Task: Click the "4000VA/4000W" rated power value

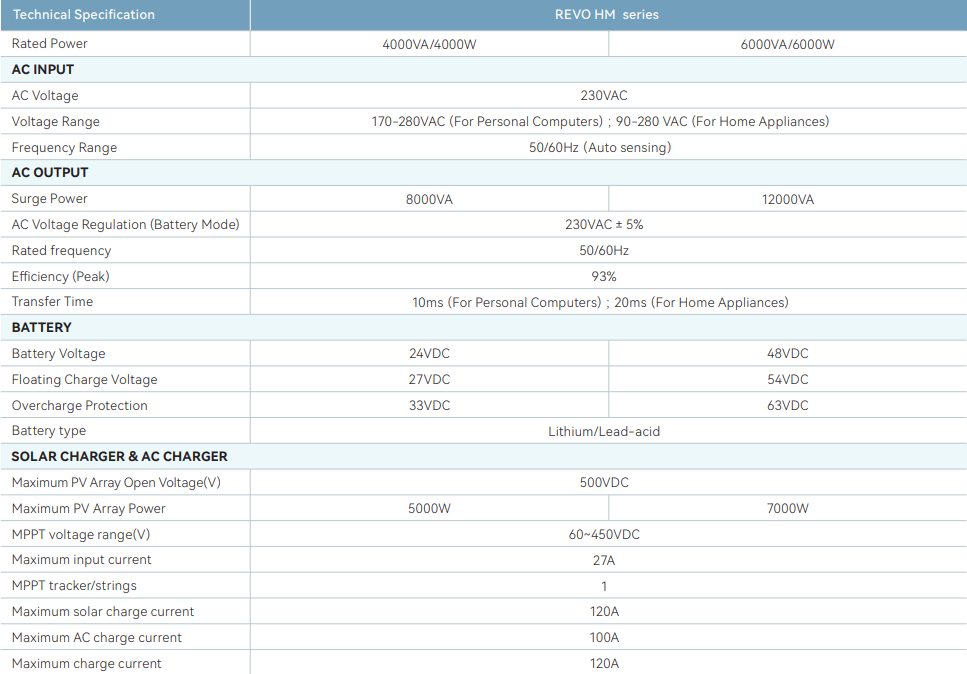Action: (429, 44)
